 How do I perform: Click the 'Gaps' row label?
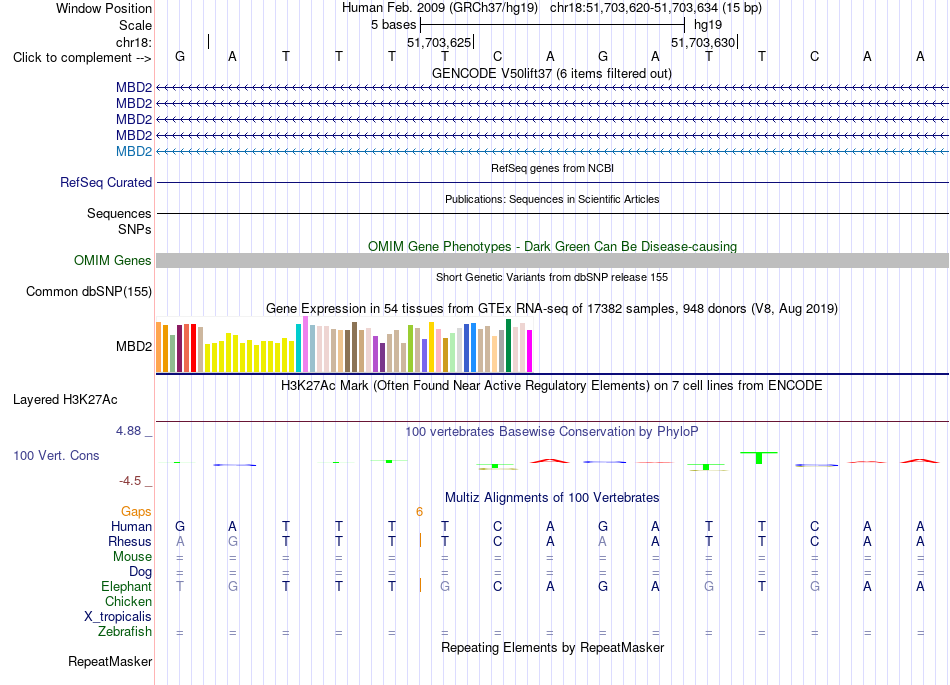[x=136, y=512]
